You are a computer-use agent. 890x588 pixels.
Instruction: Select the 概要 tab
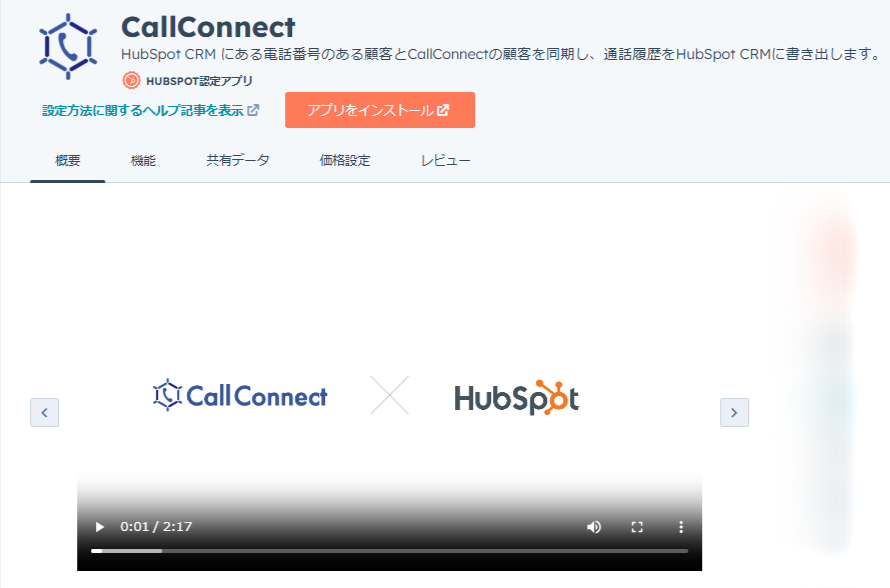68,161
